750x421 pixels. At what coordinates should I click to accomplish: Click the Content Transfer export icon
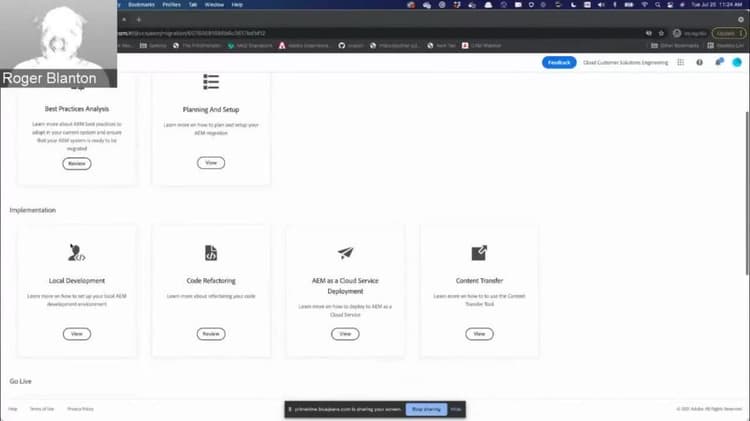(x=479, y=253)
